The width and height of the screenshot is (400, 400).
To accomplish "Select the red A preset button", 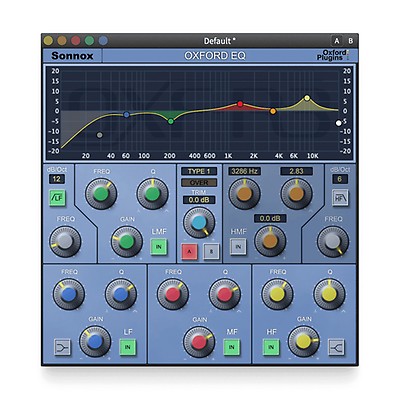I will tap(189, 252).
